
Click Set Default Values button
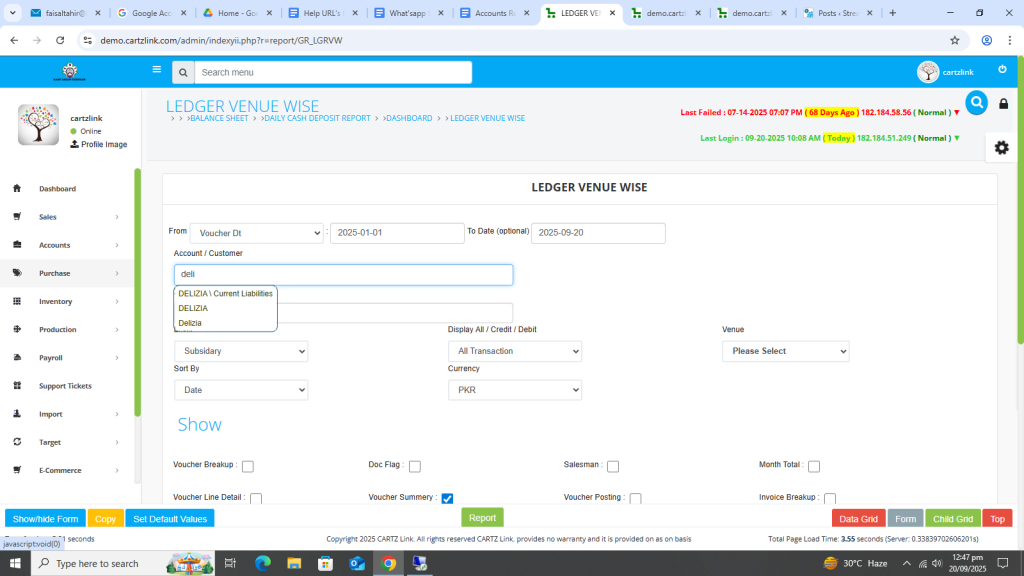click(170, 519)
